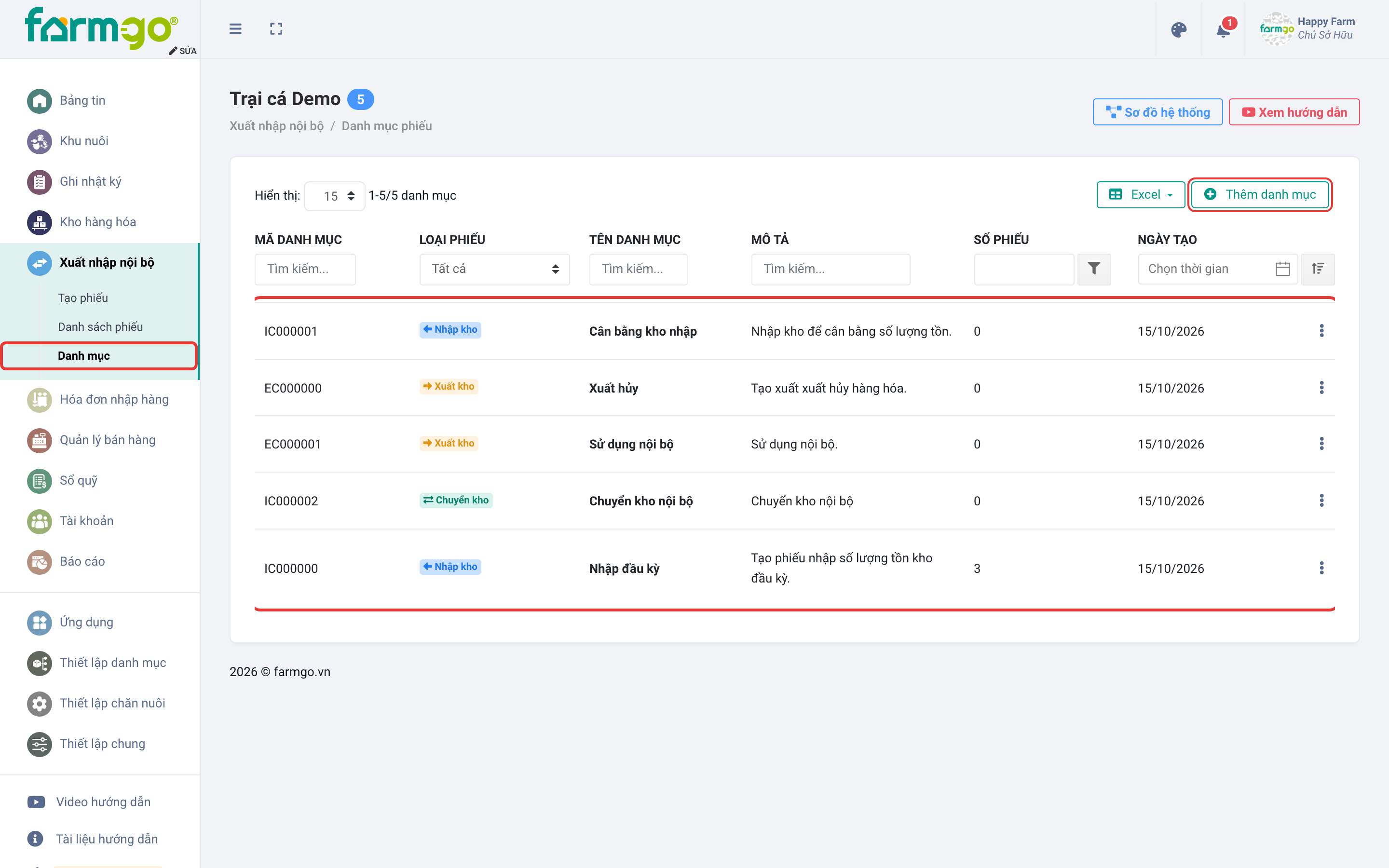Screen dimensions: 1389x868
Task: Open the rows-per-page dropdown showing 15
Action: click(x=335, y=196)
